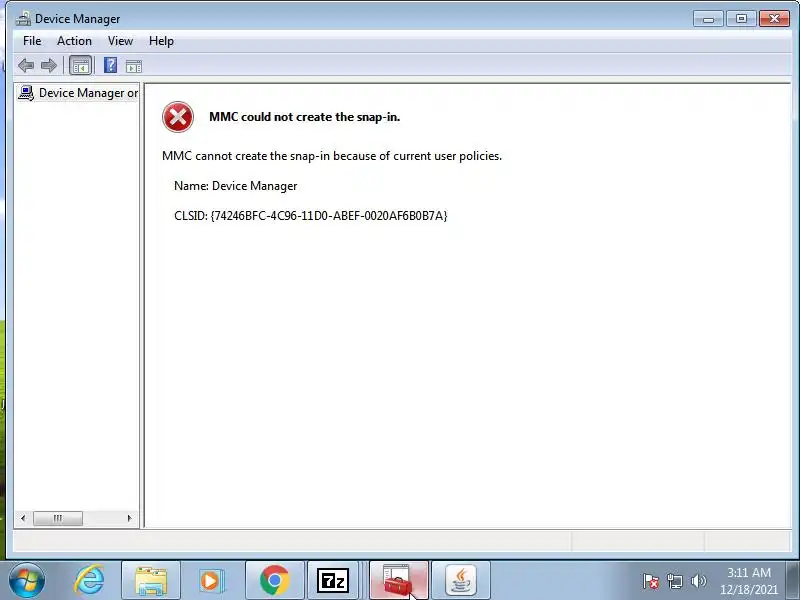Open the Help menu
This screenshot has height=600, width=800.
(x=161, y=41)
